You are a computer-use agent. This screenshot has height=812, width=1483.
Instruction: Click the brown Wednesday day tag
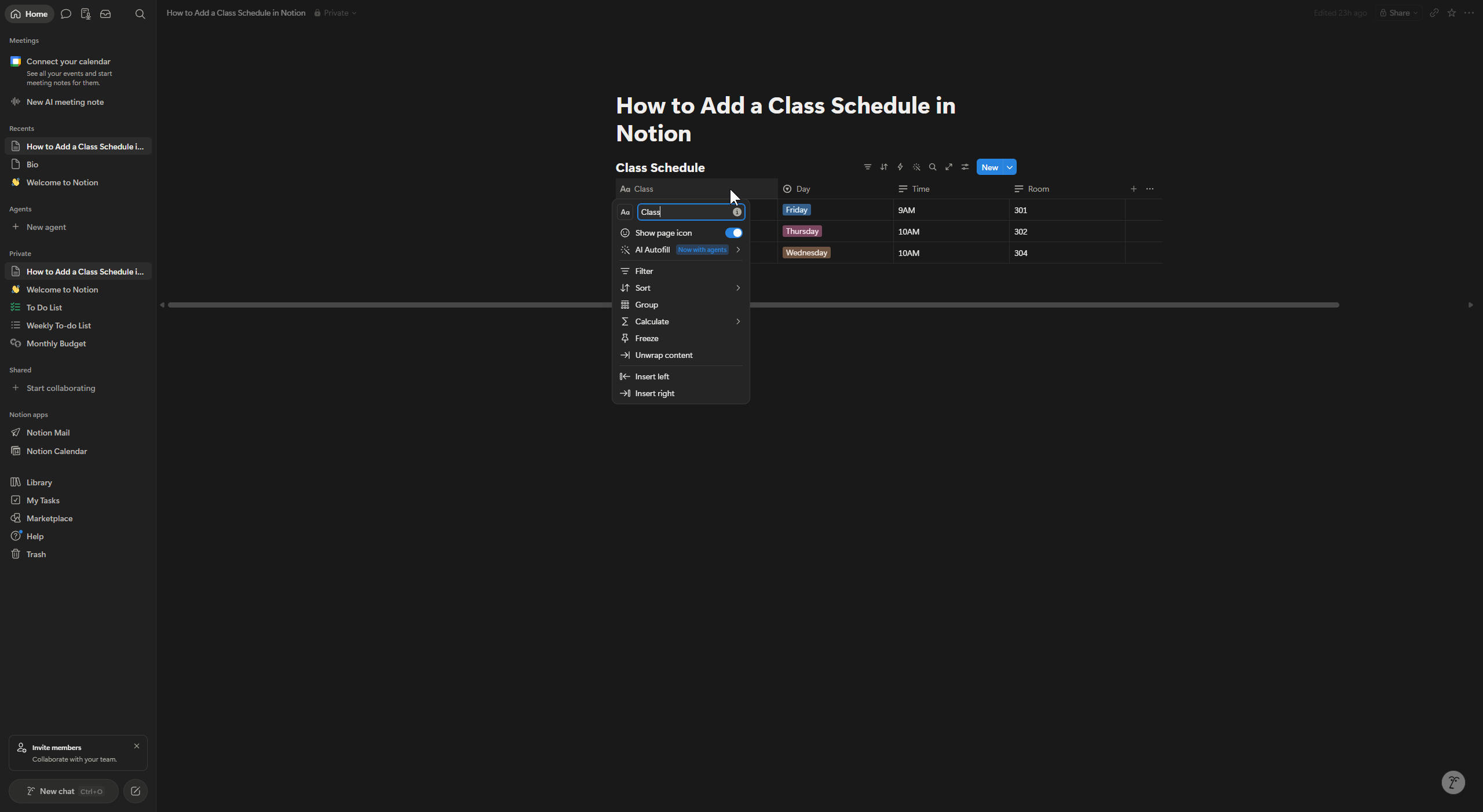click(x=806, y=253)
